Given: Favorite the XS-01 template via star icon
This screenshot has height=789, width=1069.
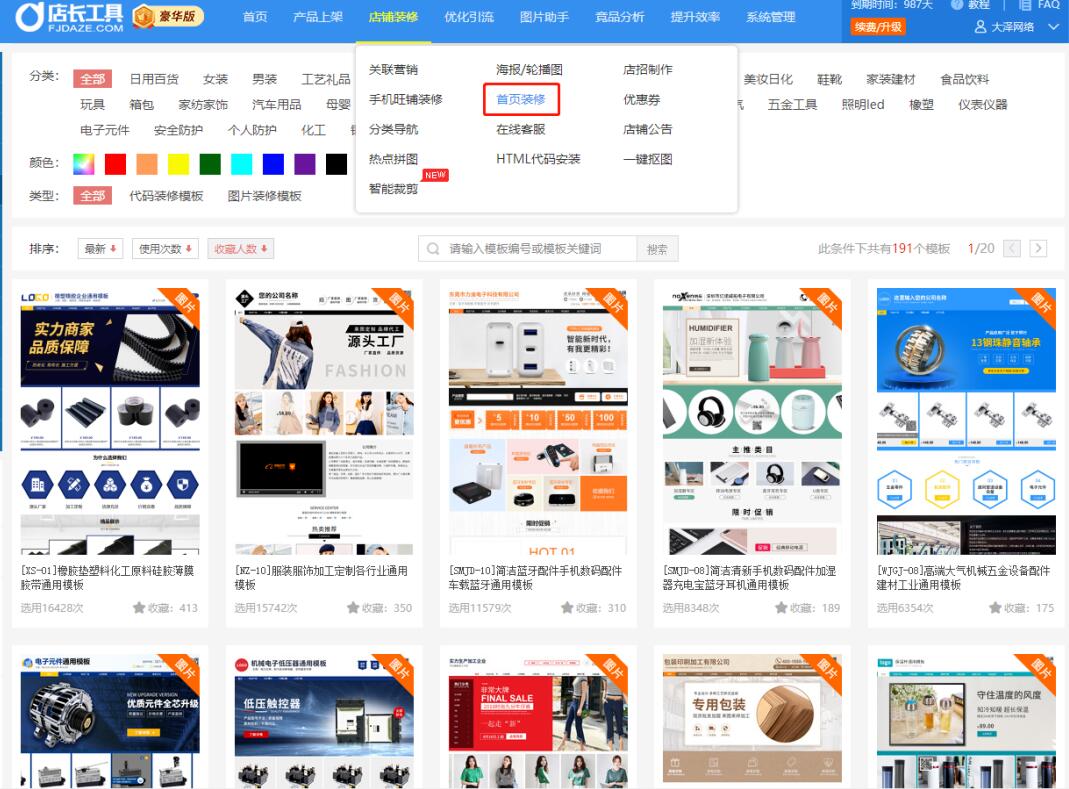Looking at the screenshot, I should point(139,608).
